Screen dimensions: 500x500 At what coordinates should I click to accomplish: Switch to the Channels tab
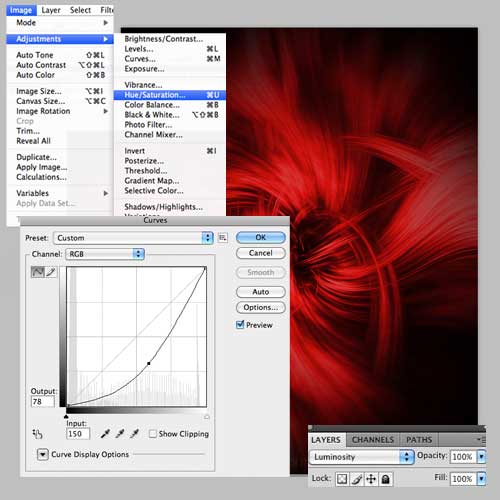373,440
